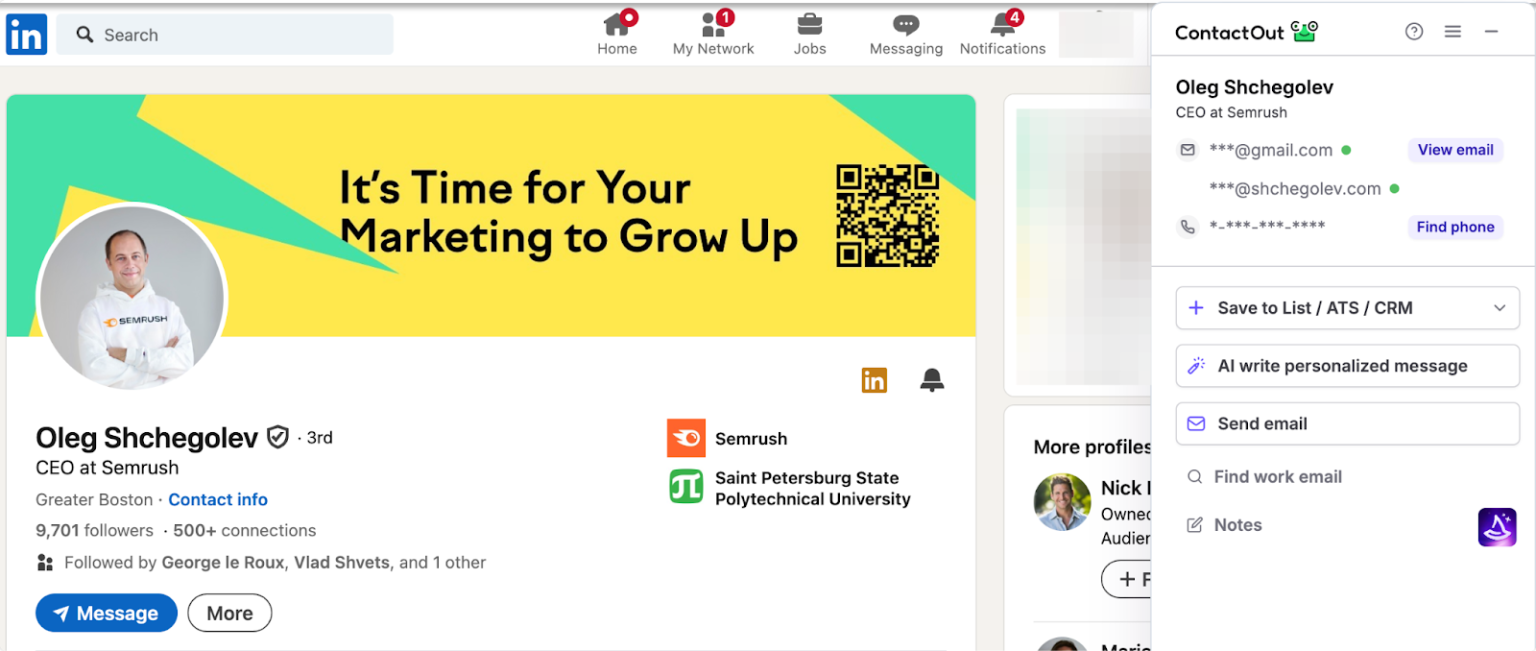
Task: Open the Notifications tab
Action: pyautogui.click(x=1002, y=34)
